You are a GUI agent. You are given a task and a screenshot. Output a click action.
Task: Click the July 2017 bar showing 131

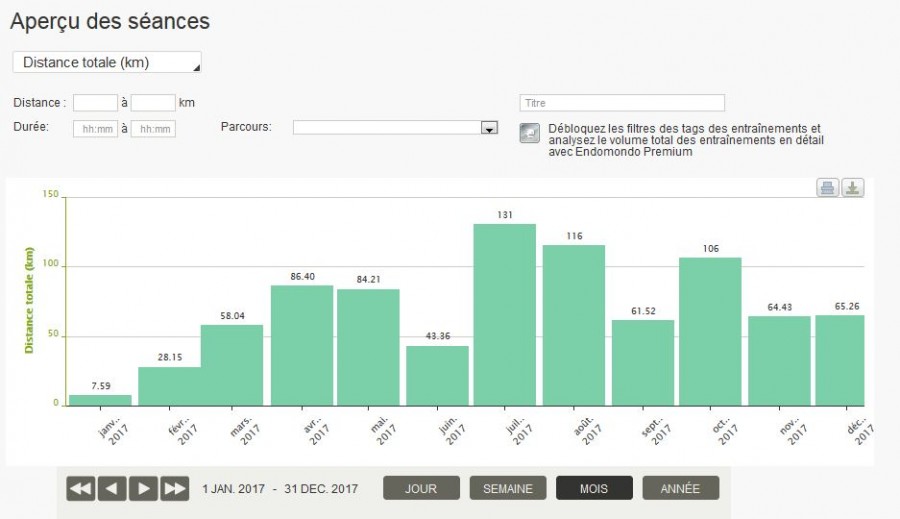pos(505,314)
